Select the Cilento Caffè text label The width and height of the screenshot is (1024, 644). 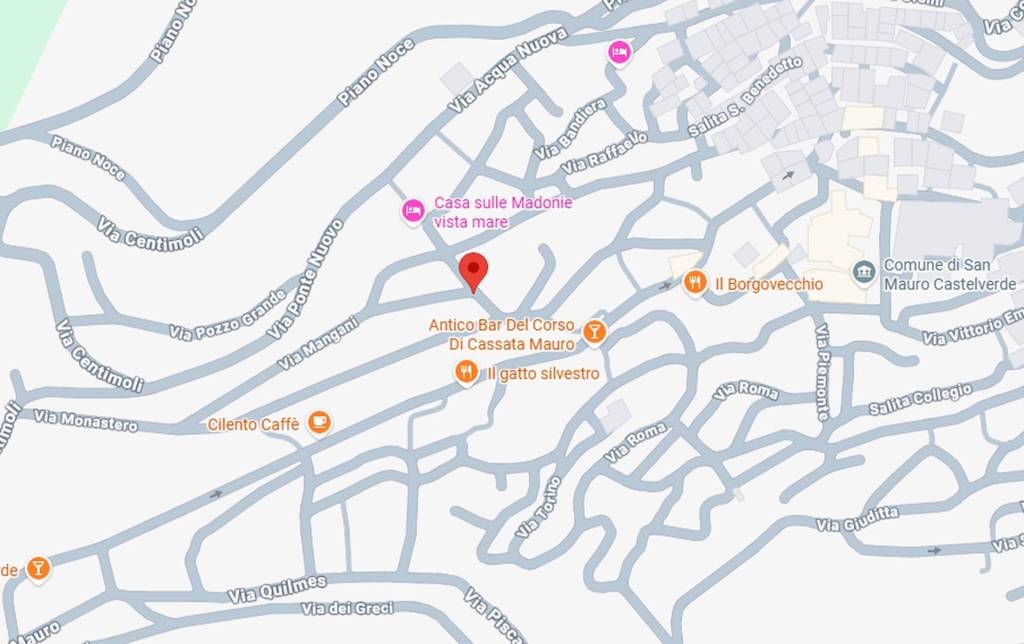[x=253, y=425]
